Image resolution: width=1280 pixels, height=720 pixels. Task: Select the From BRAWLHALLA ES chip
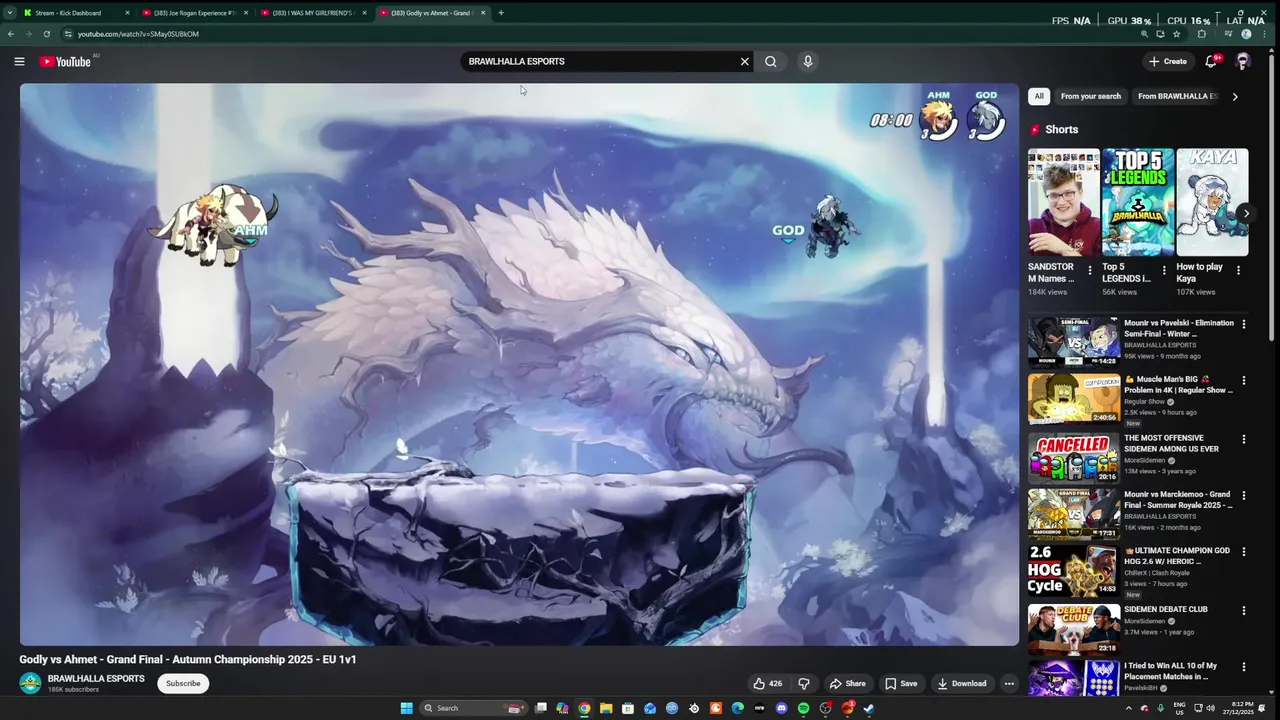[1177, 96]
